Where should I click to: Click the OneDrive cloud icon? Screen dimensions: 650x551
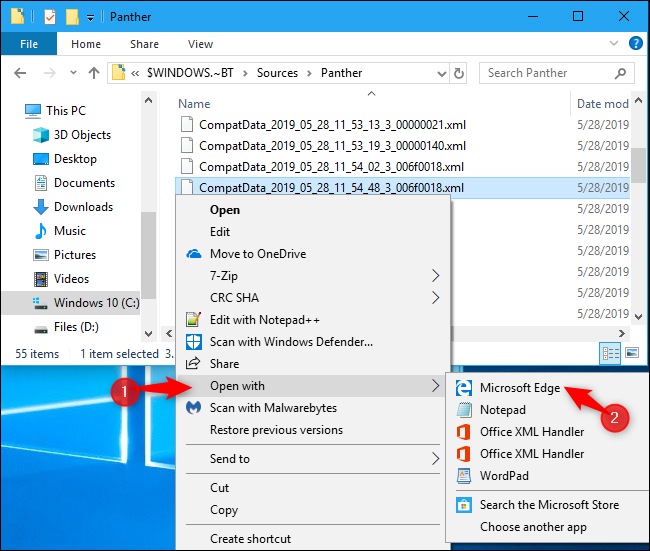point(194,254)
